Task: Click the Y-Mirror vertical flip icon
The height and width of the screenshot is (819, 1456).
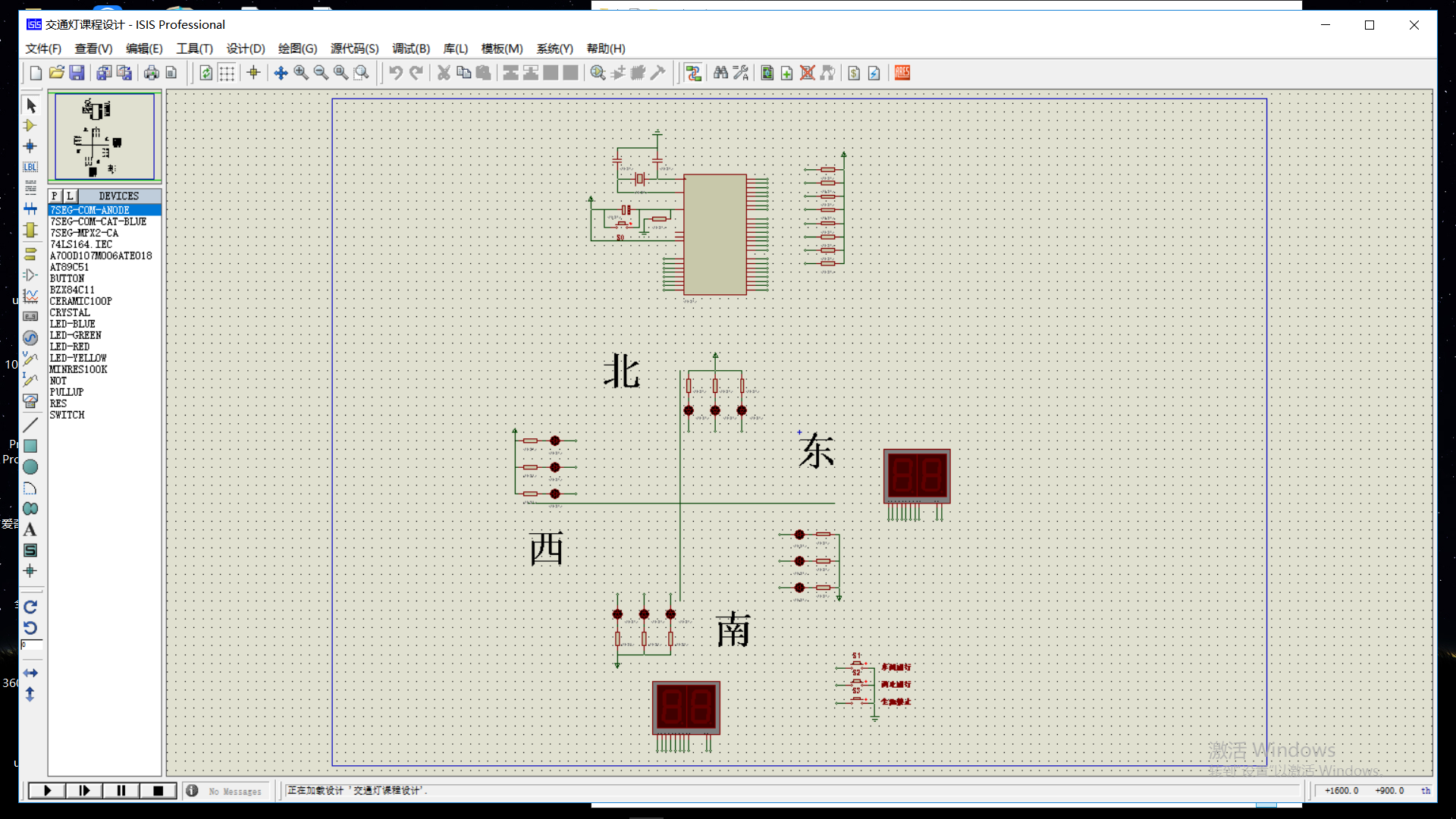Action: pos(30,694)
